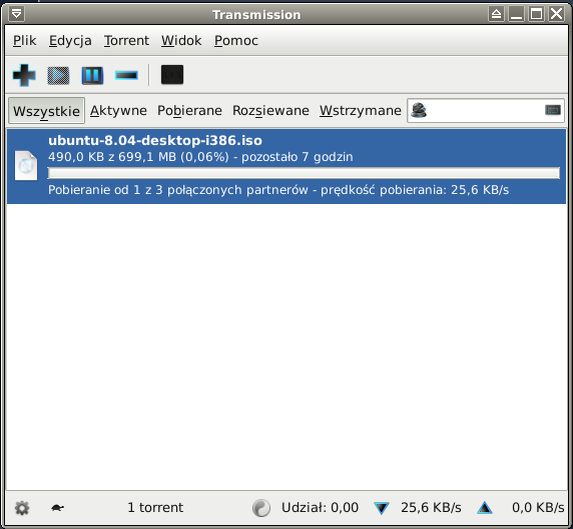The width and height of the screenshot is (573, 529).
Task: Click the download speed arrow icon
Action: [381, 508]
